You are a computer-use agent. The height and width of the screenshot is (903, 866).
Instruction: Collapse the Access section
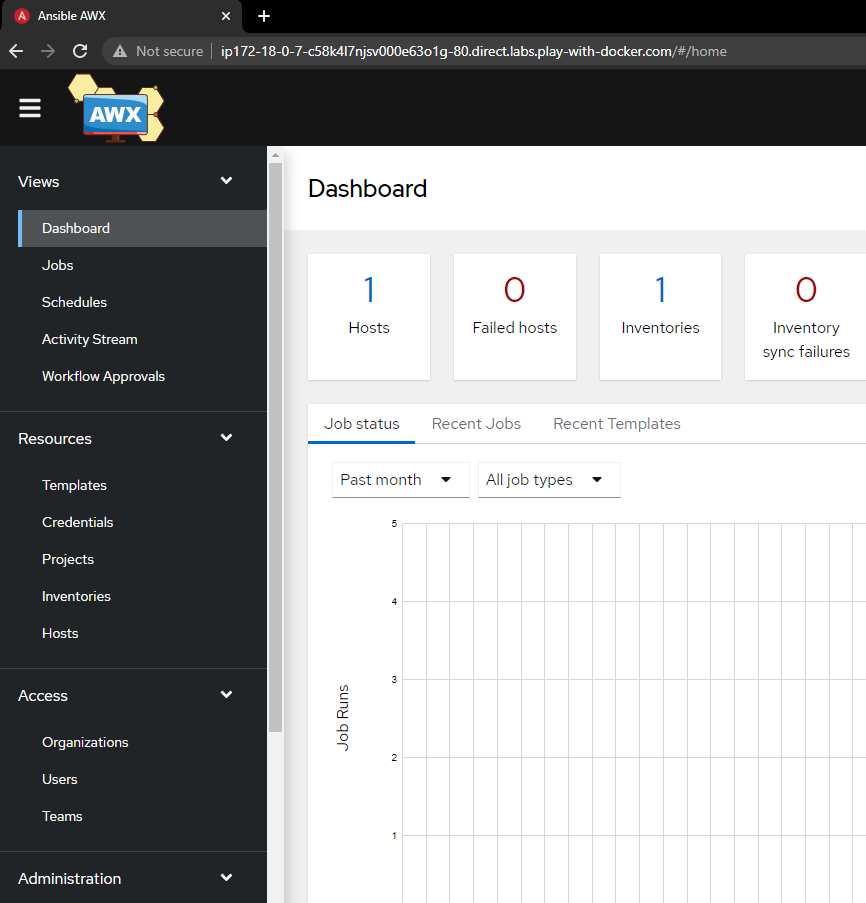click(226, 695)
